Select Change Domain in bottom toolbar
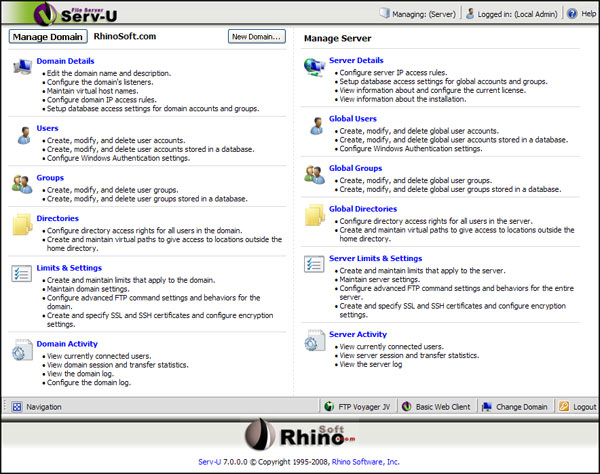 [522, 407]
